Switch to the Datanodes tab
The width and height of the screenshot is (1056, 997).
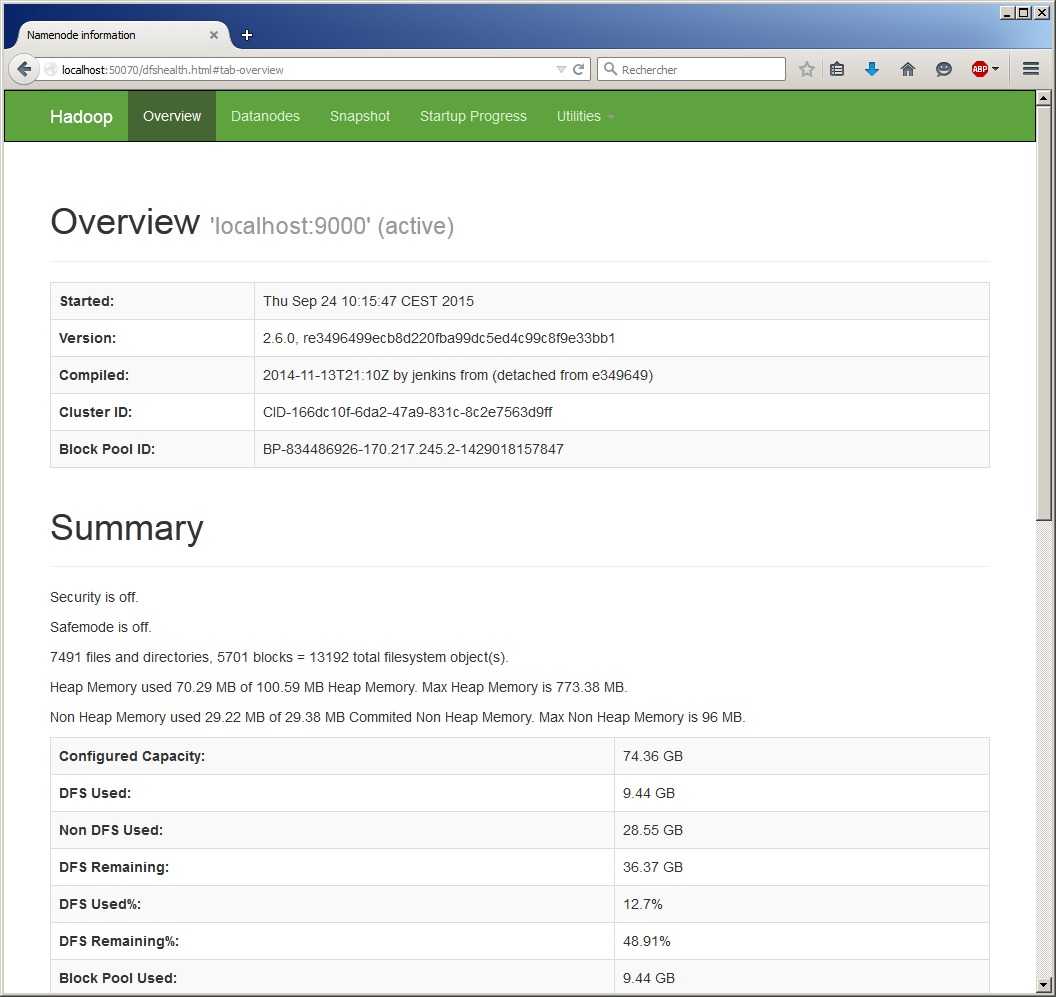pyautogui.click(x=265, y=116)
